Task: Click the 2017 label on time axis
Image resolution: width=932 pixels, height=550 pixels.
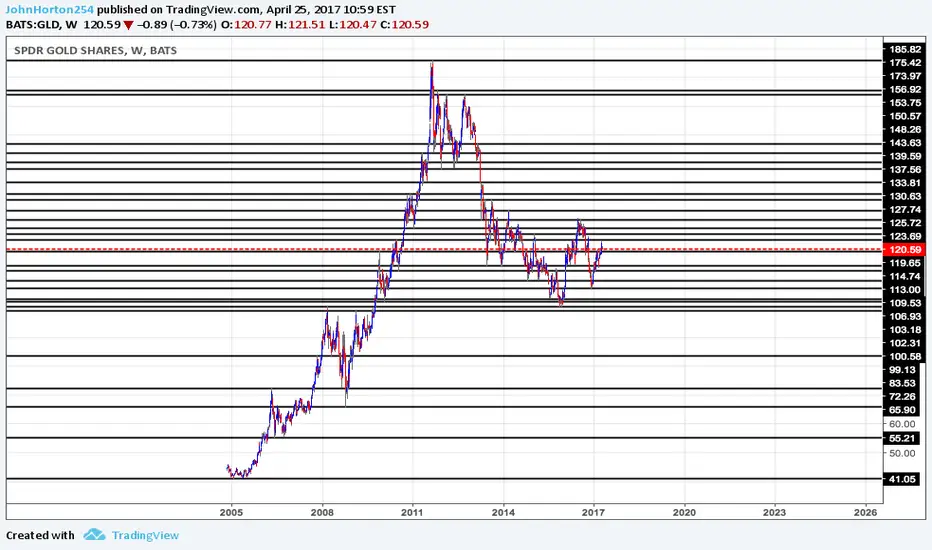Action: (593, 512)
